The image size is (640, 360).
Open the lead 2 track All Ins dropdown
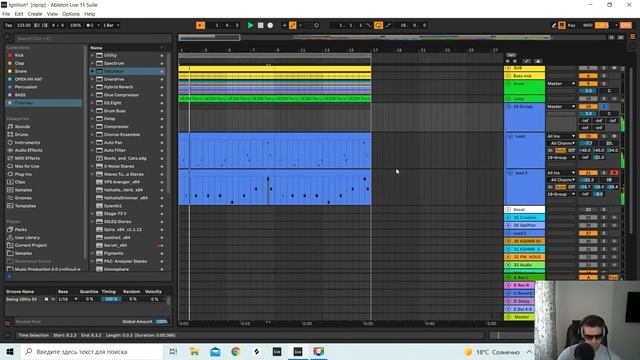tap(561, 173)
